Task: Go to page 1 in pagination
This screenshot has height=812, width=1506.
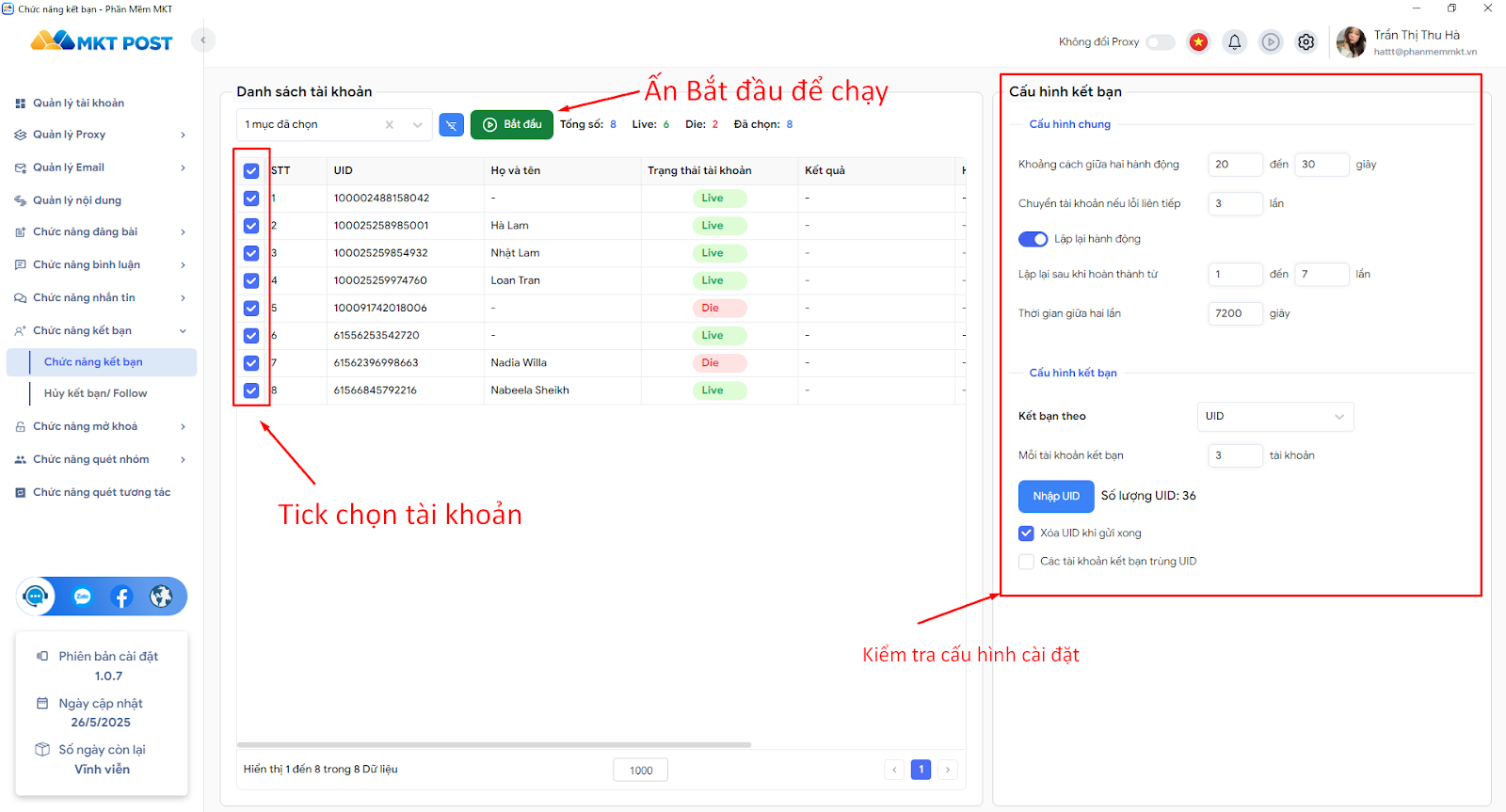Action: [921, 770]
